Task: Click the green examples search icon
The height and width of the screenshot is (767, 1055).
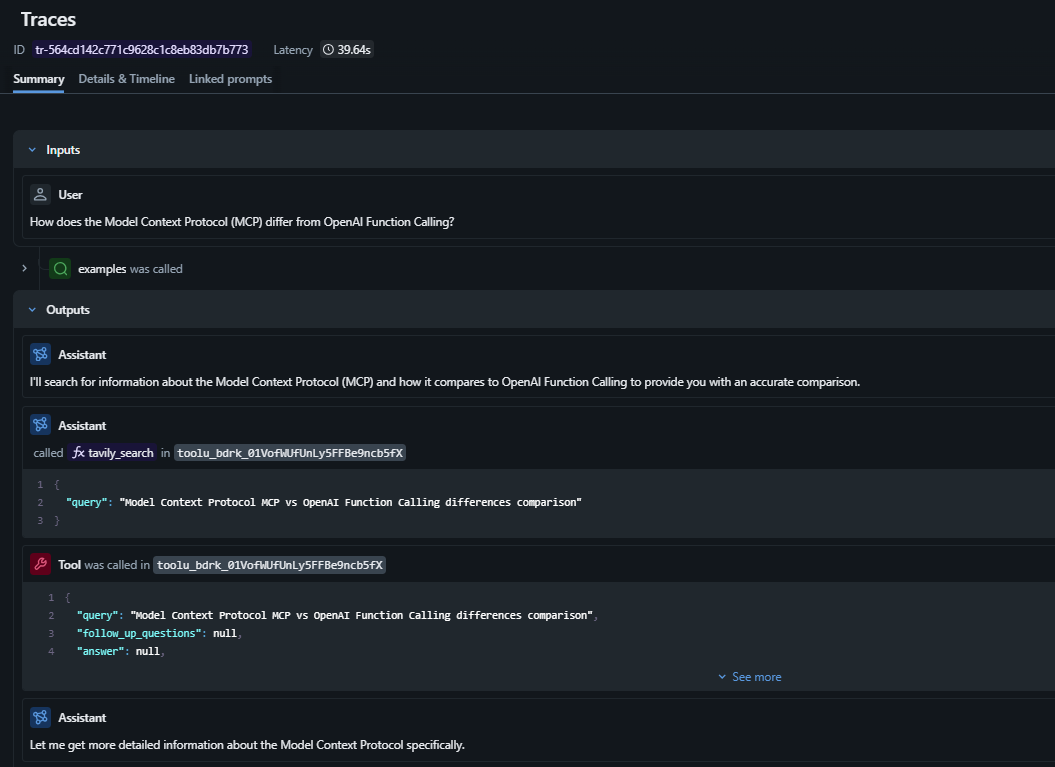Action: [60, 269]
